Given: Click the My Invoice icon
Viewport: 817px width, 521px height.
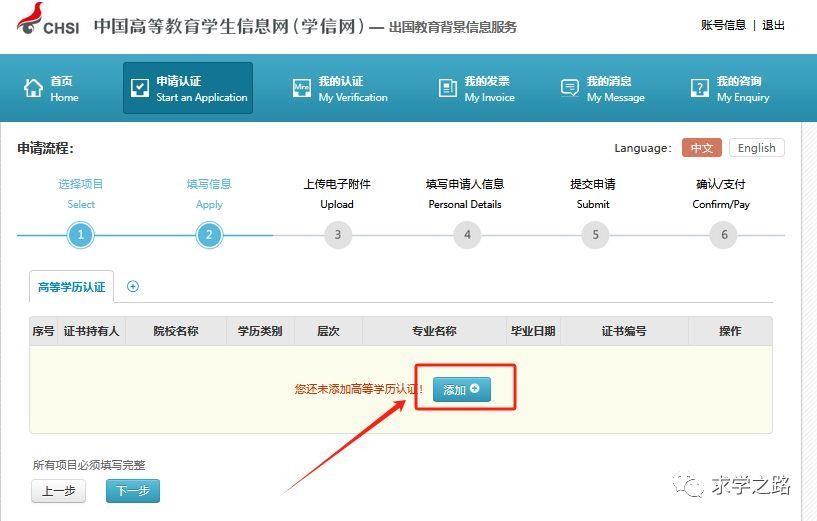Looking at the screenshot, I should click(x=447, y=89).
